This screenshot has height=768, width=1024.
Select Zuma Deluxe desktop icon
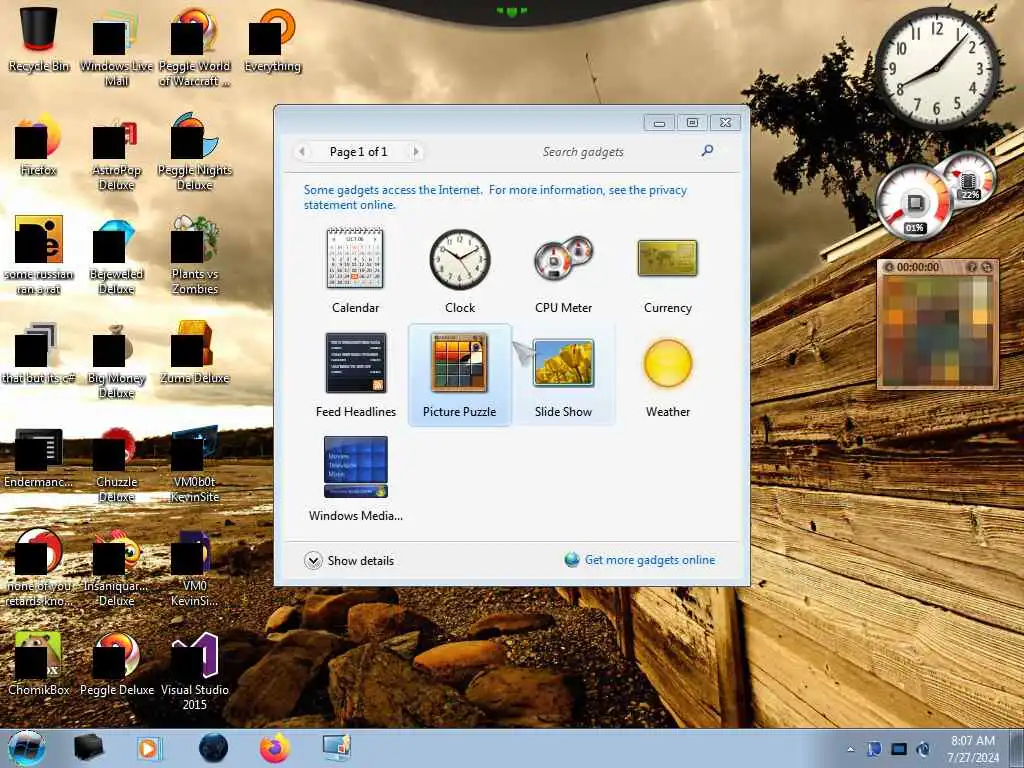click(194, 353)
